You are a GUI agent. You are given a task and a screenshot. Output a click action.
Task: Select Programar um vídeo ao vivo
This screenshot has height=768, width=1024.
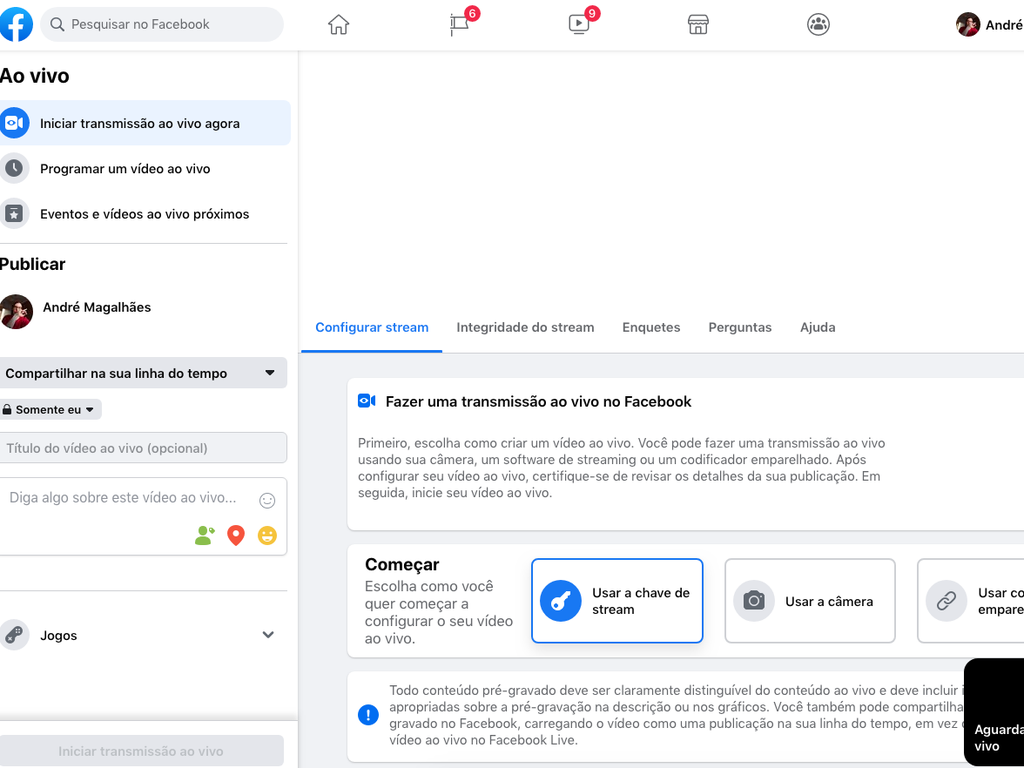click(144, 168)
